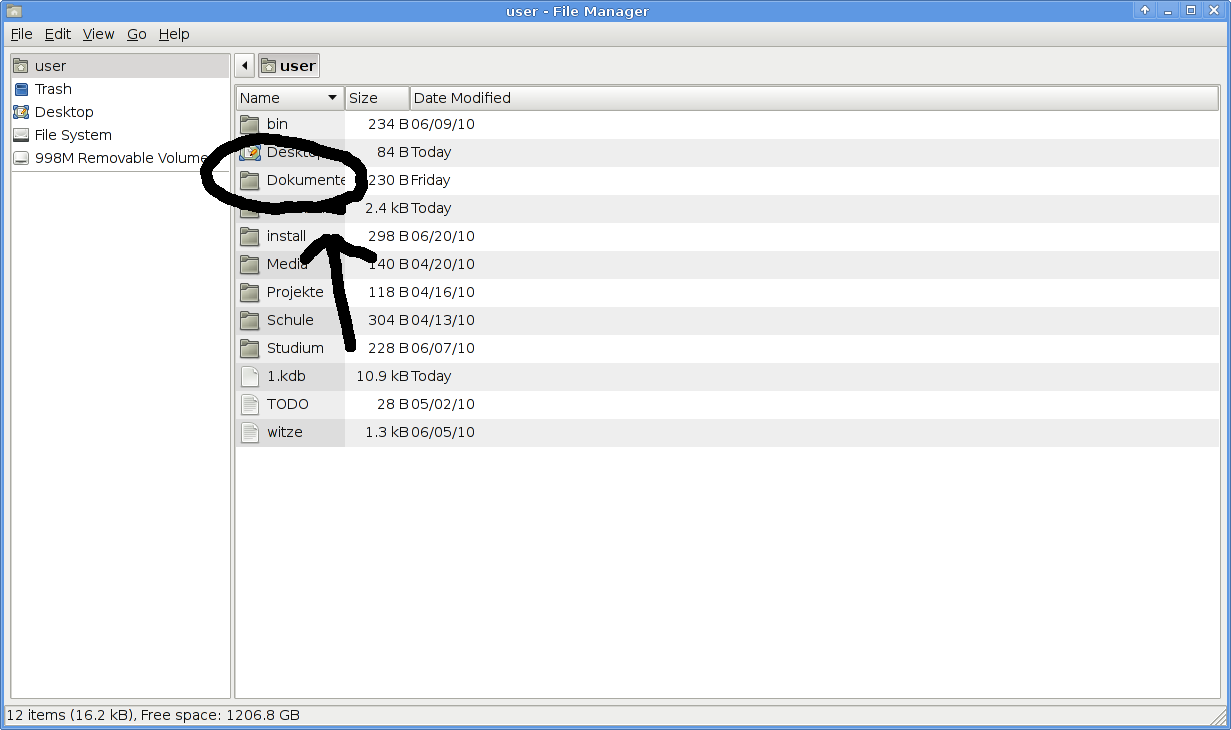Select the TODO text file icon

250,404
